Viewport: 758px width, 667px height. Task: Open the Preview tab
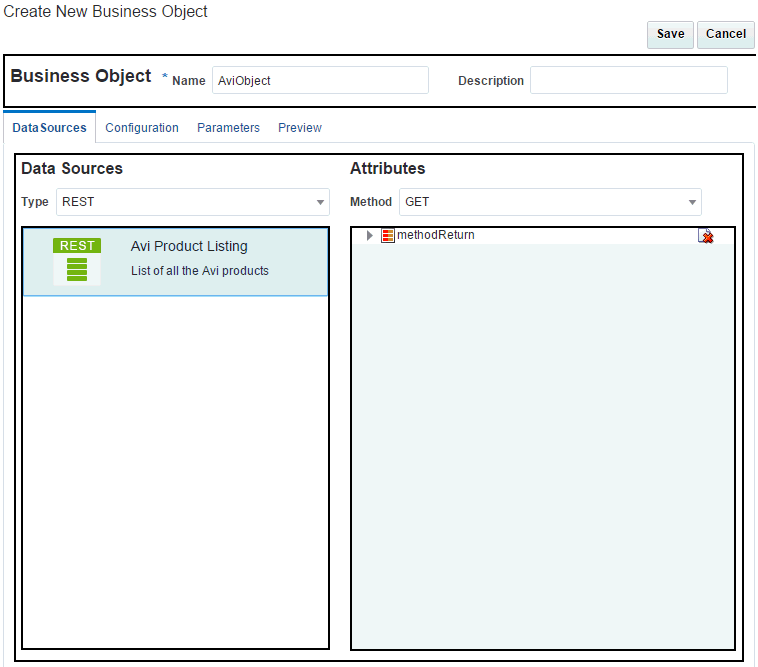click(x=300, y=128)
